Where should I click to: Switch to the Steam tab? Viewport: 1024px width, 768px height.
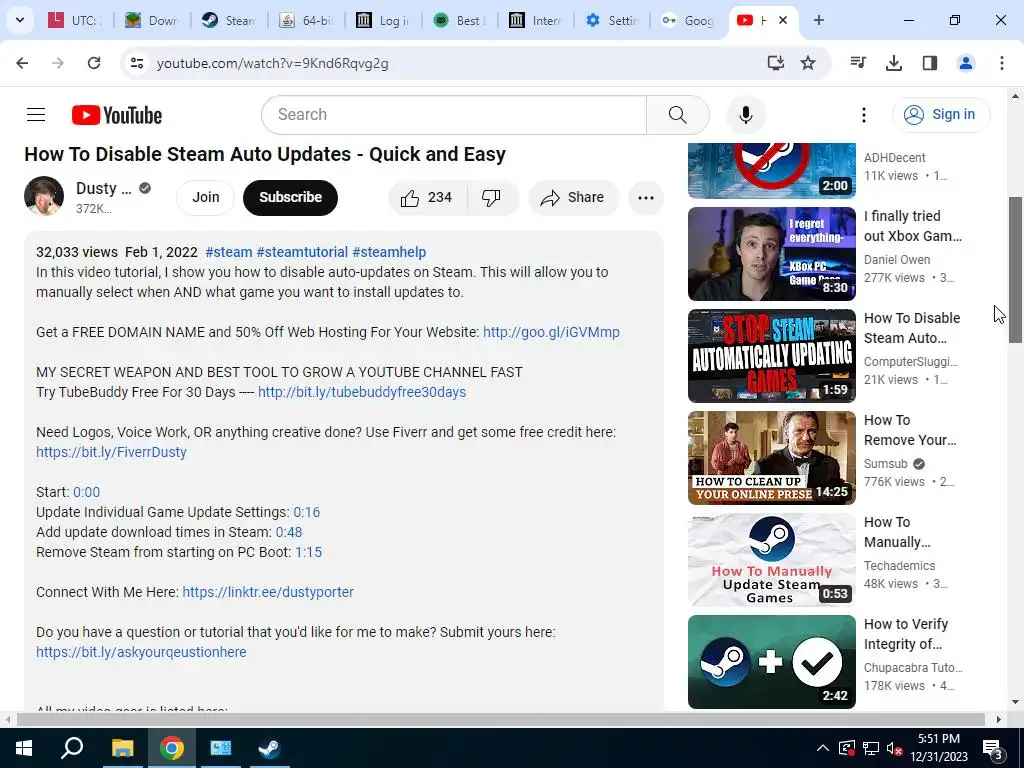pyautogui.click(x=229, y=20)
